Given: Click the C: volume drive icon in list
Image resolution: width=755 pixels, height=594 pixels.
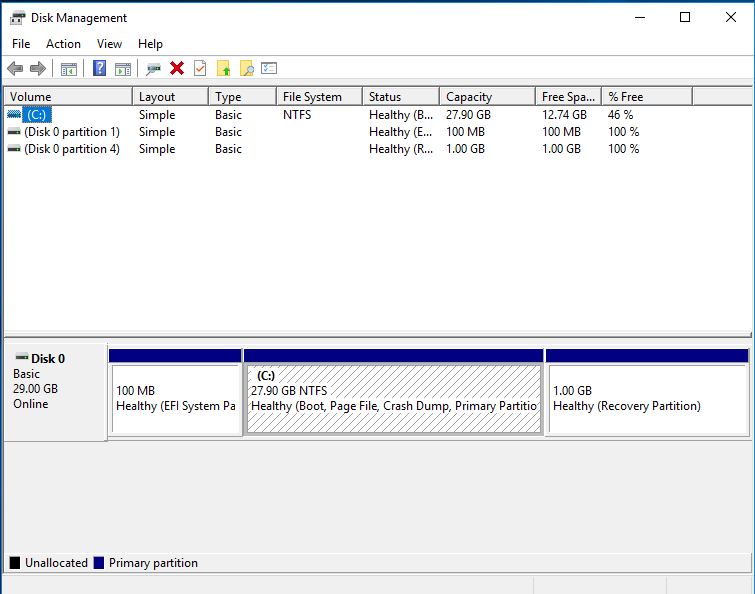Looking at the screenshot, I should (x=14, y=115).
